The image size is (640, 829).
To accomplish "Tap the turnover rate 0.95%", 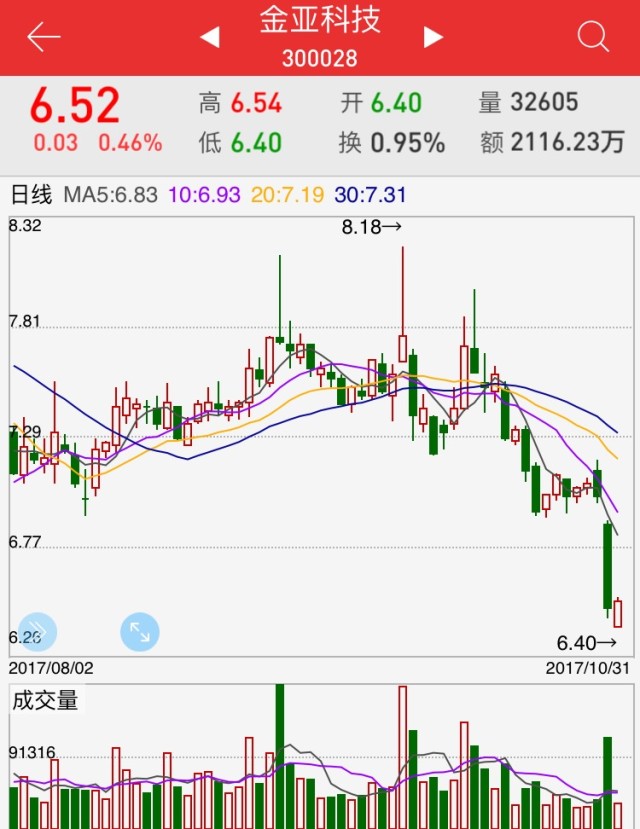I will [407, 143].
